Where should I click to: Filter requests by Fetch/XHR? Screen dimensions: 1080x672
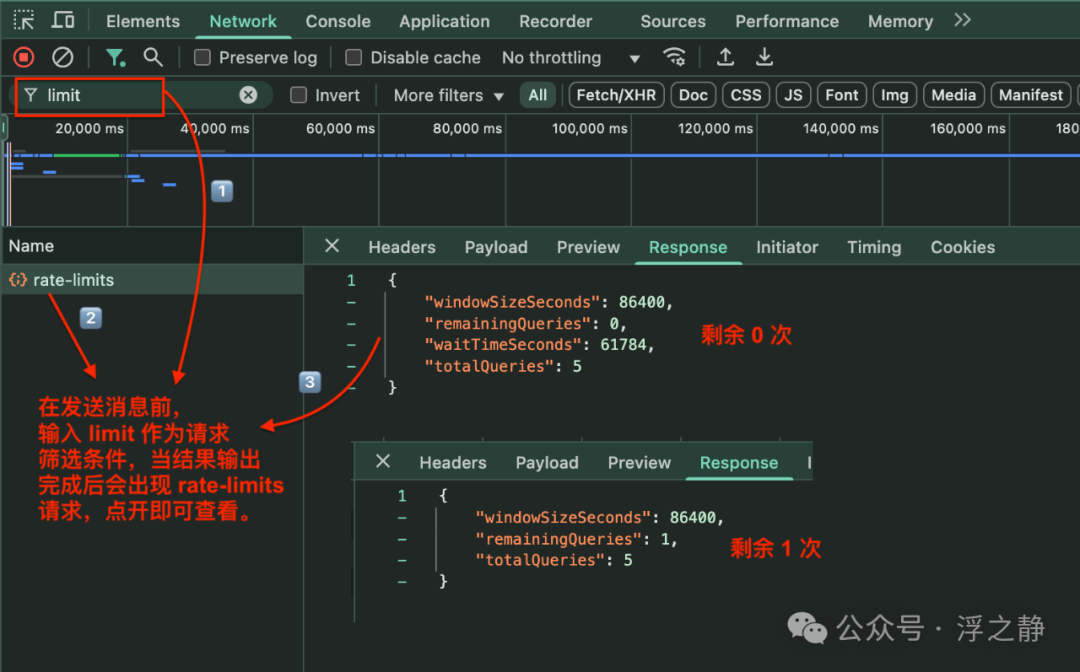point(616,95)
